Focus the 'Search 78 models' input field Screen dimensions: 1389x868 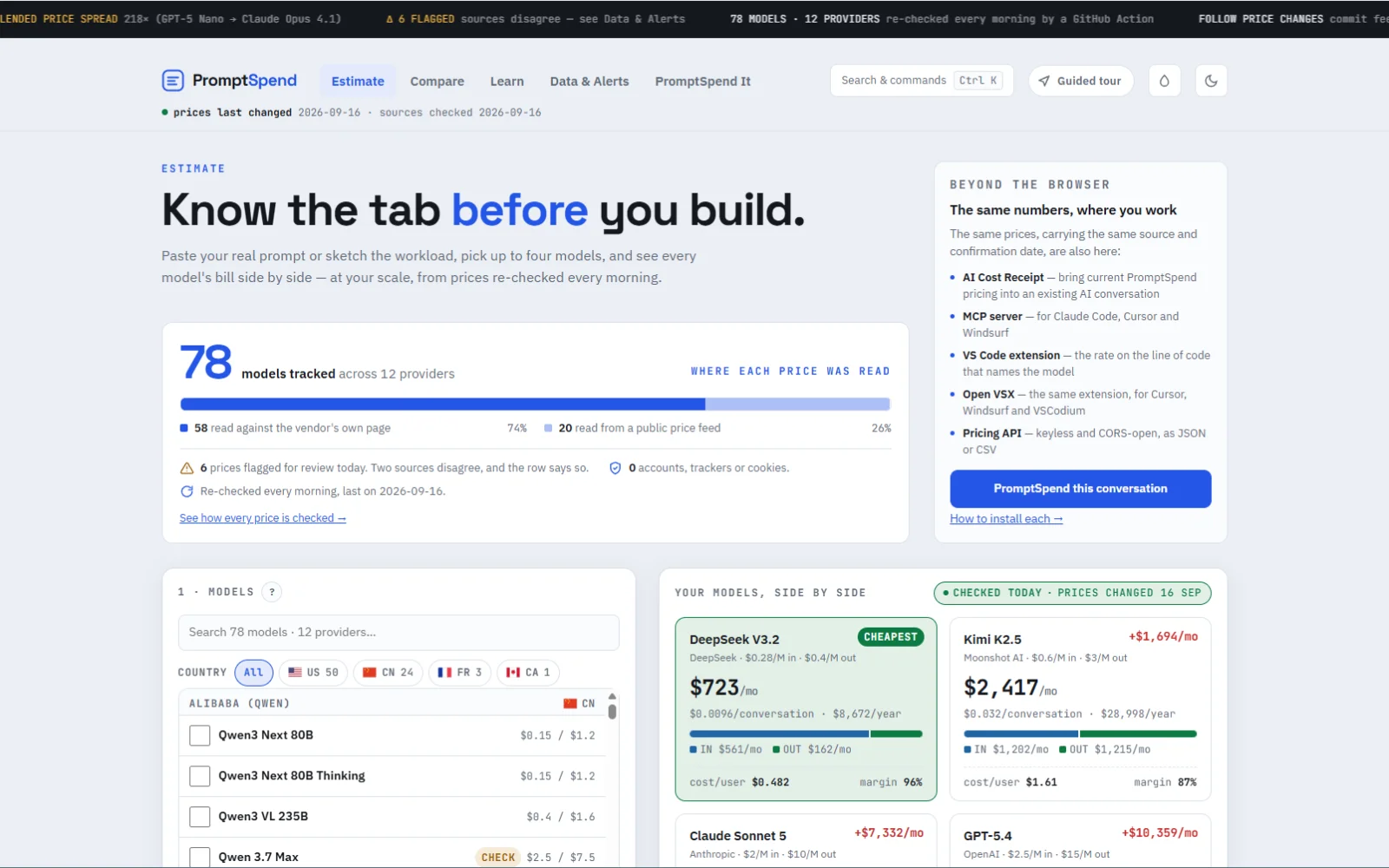pyautogui.click(x=398, y=632)
